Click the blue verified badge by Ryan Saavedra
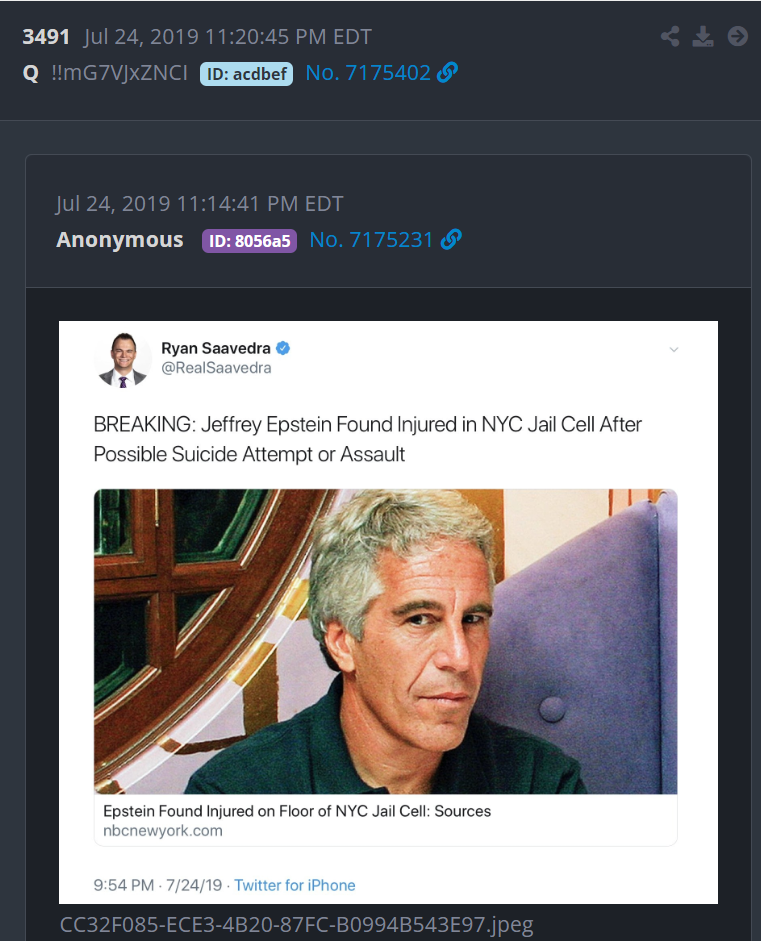This screenshot has height=941, width=761. coord(283,348)
